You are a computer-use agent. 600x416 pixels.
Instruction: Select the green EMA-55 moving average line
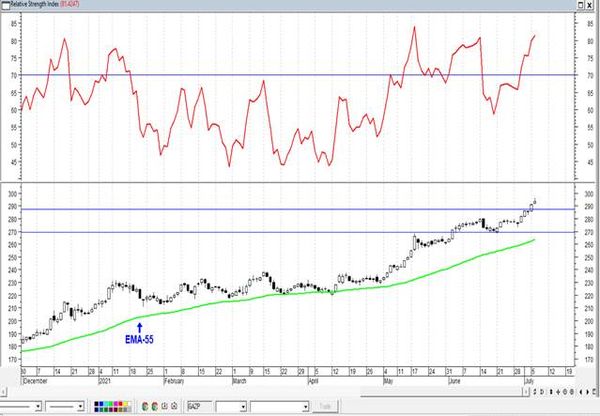tap(300, 290)
